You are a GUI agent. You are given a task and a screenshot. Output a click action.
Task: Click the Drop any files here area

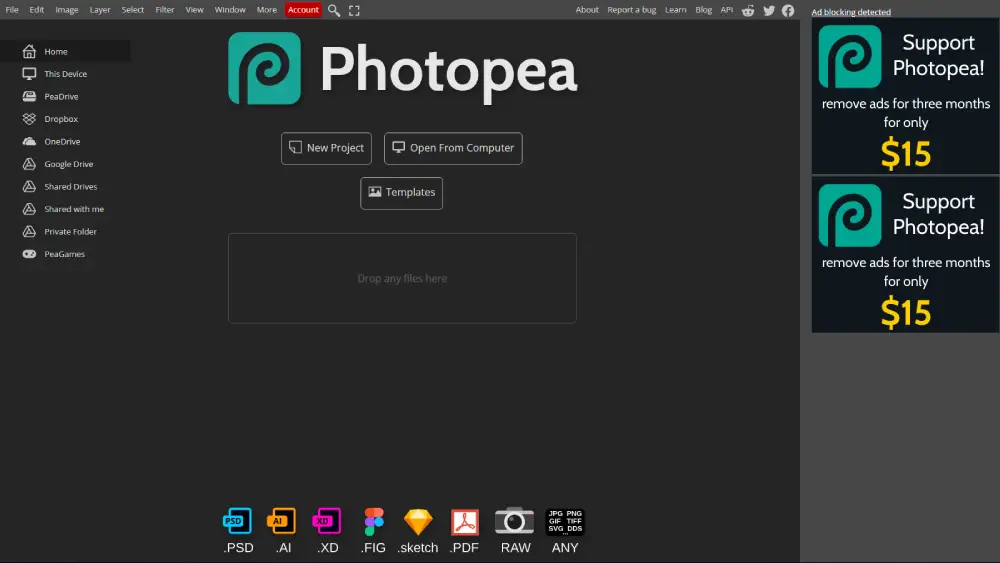click(402, 278)
